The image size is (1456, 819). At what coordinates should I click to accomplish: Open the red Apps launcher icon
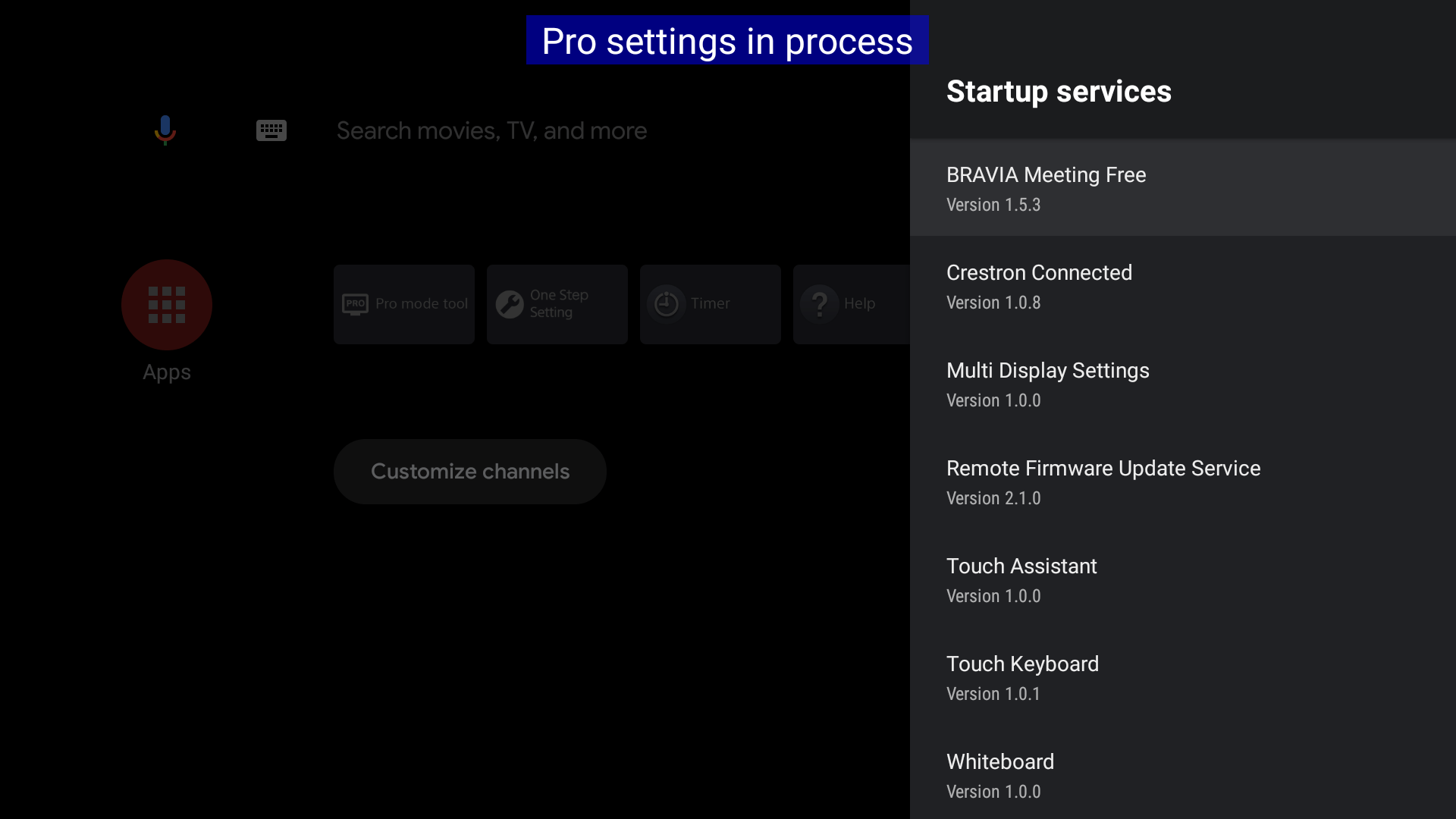[167, 305]
